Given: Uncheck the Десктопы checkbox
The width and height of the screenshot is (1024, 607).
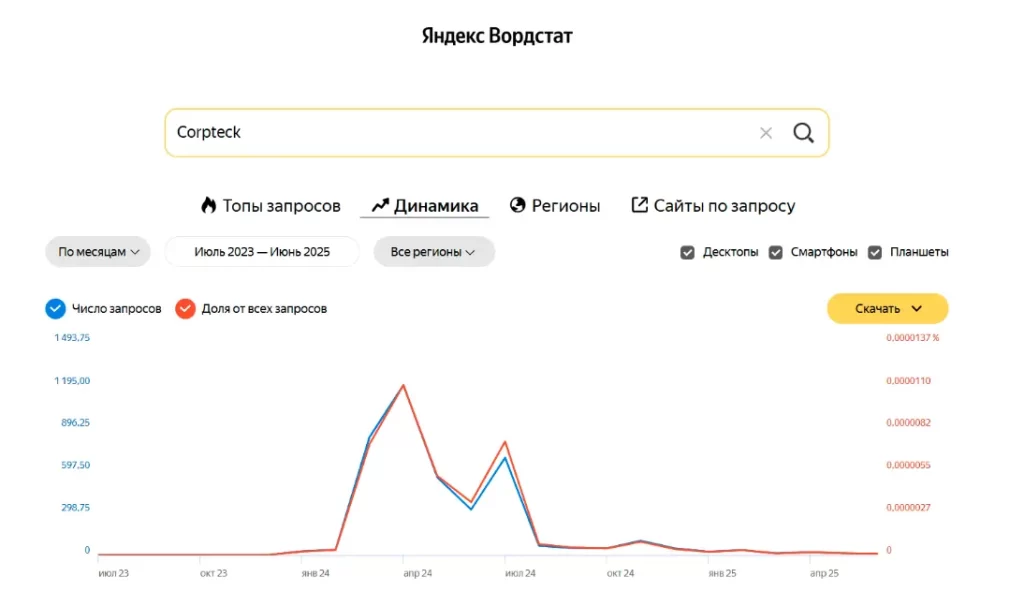Looking at the screenshot, I should (687, 252).
